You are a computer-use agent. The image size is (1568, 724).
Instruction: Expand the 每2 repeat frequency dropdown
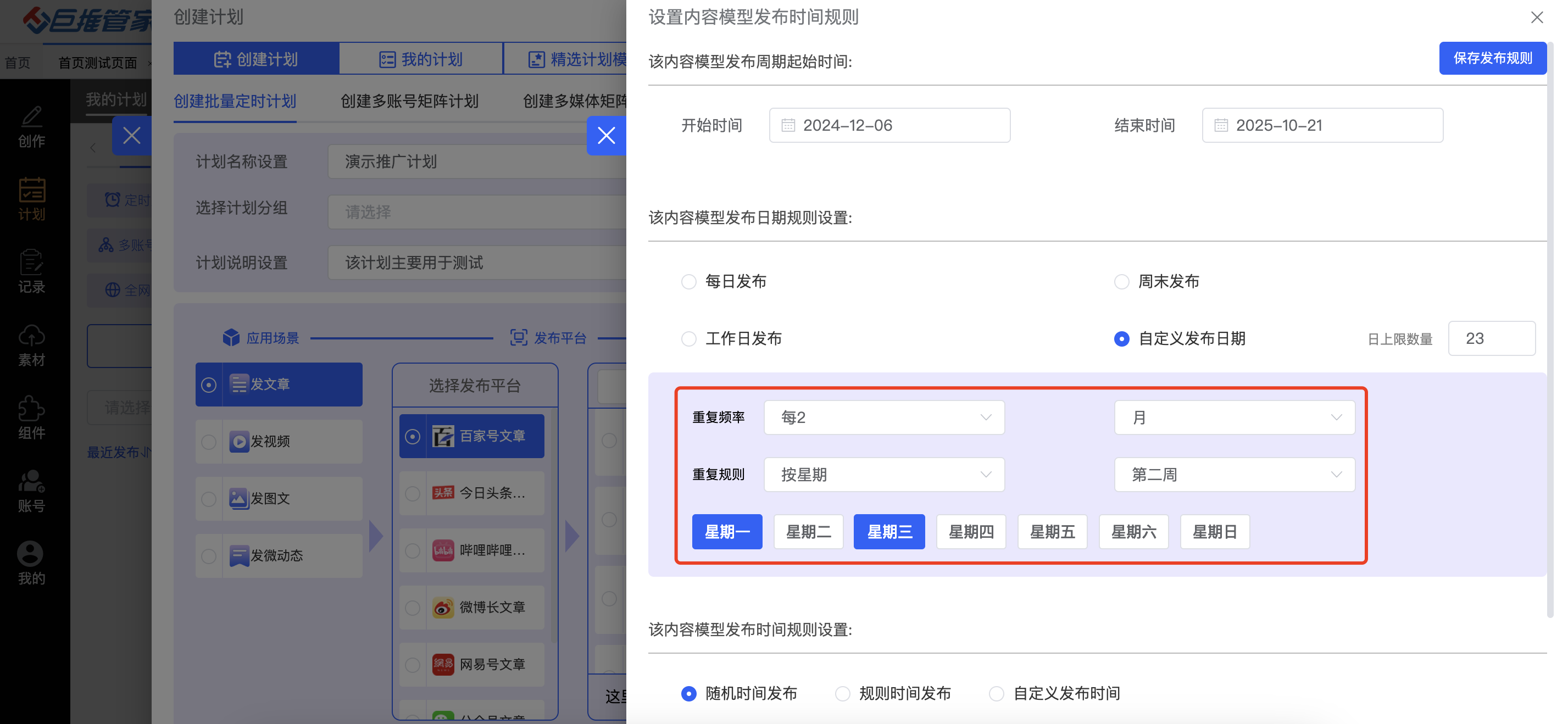[x=883, y=417]
